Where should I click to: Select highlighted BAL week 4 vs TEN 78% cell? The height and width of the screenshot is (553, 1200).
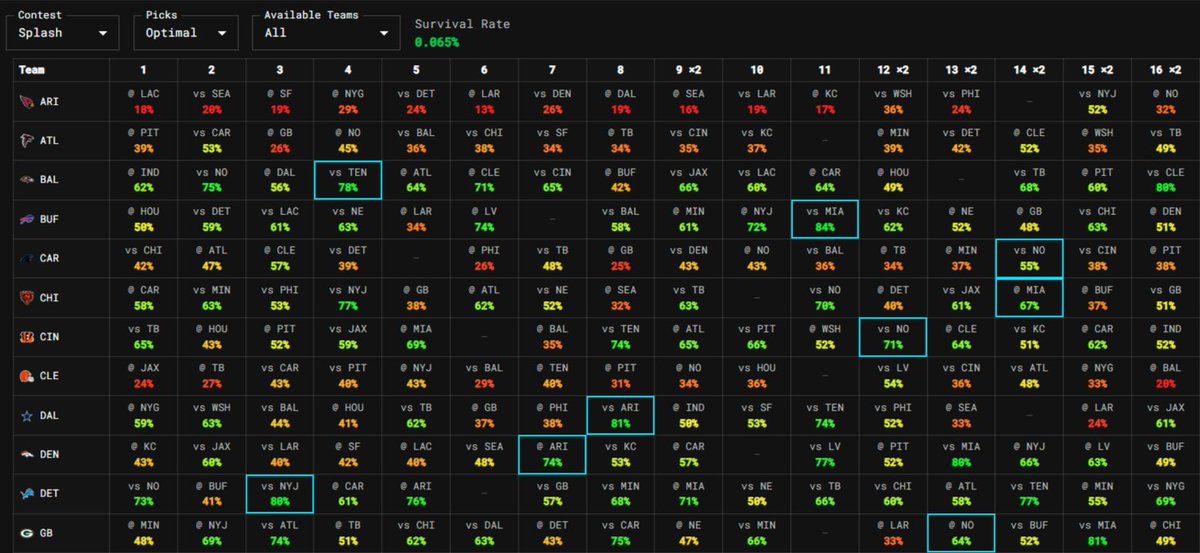(x=347, y=182)
